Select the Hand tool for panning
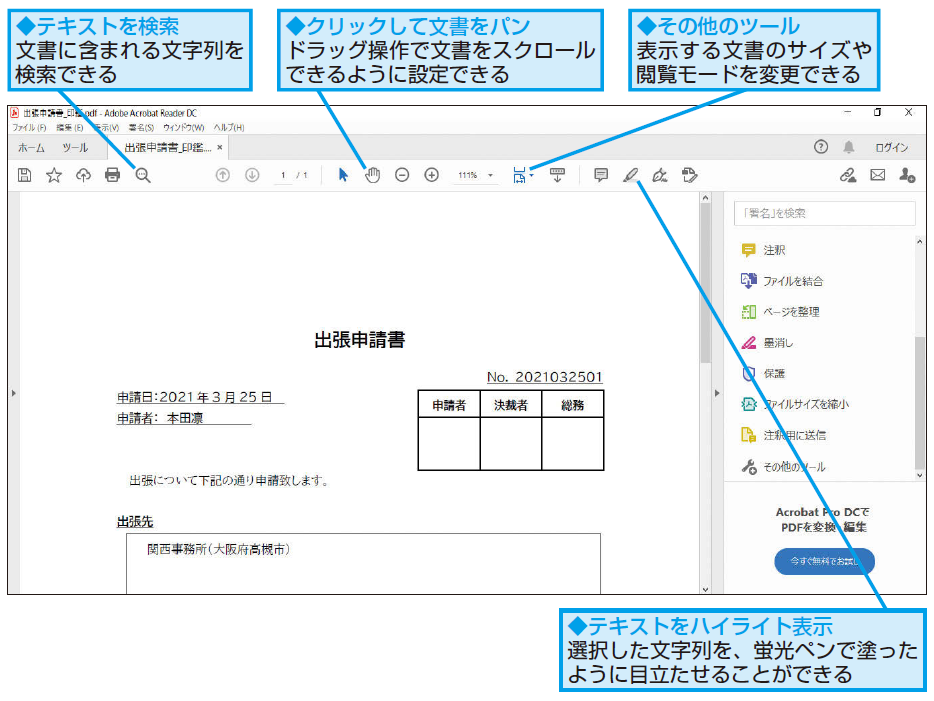 click(x=371, y=175)
